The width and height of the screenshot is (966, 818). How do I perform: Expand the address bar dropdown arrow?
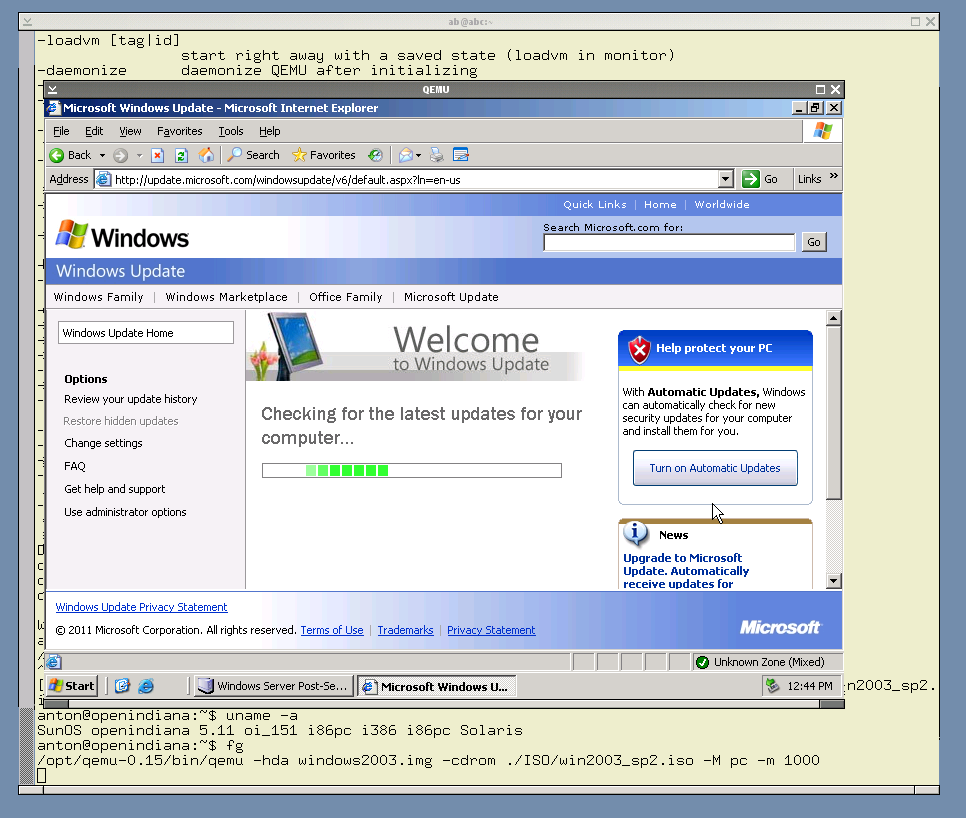pos(726,179)
